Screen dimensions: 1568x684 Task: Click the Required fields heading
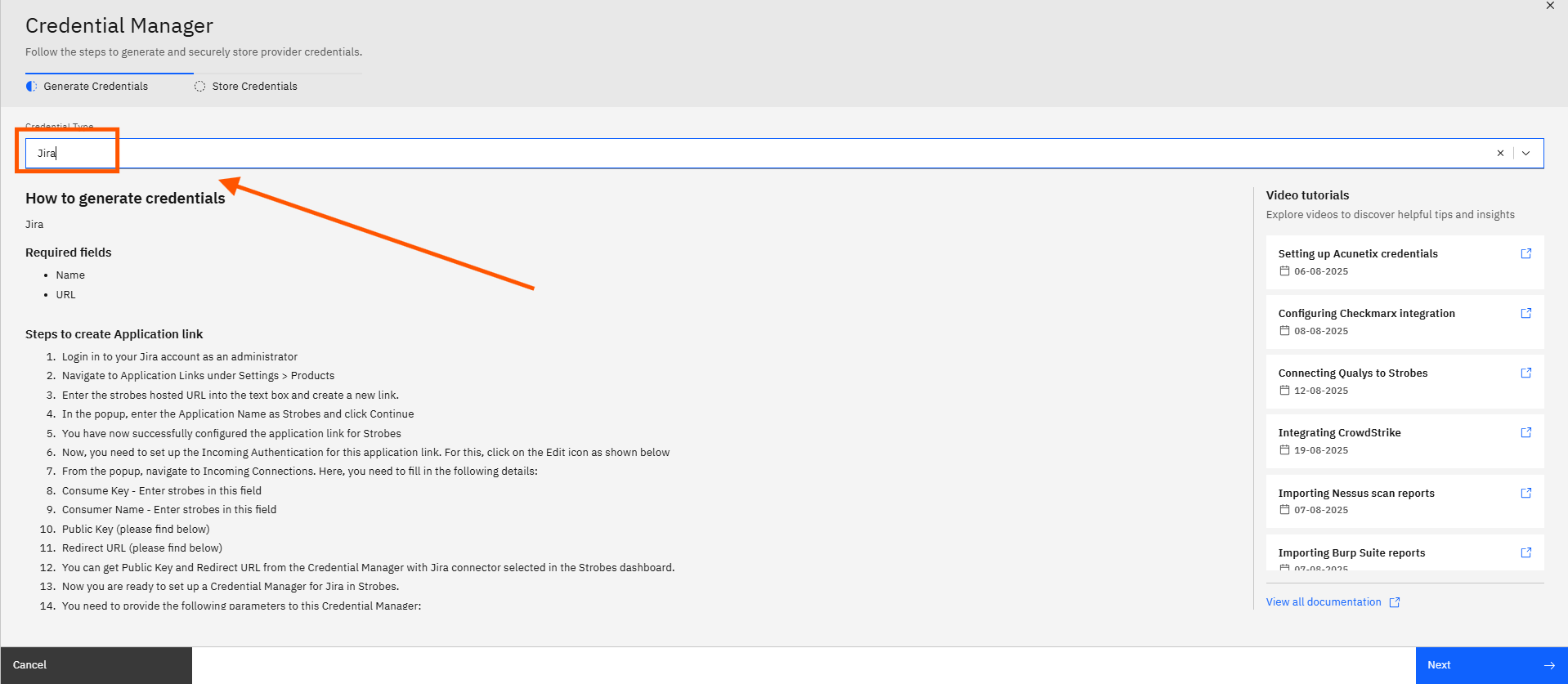(69, 253)
